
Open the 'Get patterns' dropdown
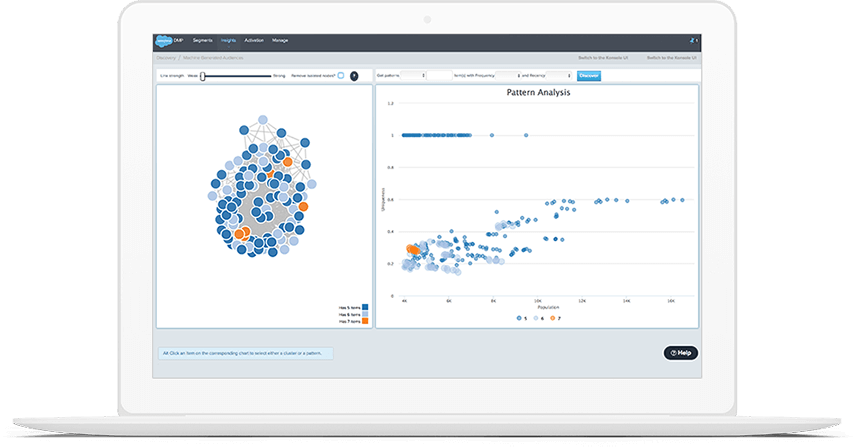[411, 75]
